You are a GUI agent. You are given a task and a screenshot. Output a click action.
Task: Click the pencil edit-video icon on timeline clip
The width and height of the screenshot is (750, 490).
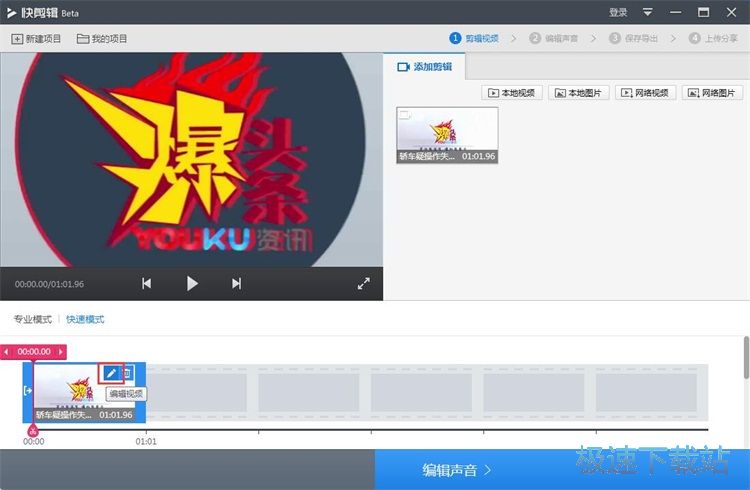click(x=111, y=373)
